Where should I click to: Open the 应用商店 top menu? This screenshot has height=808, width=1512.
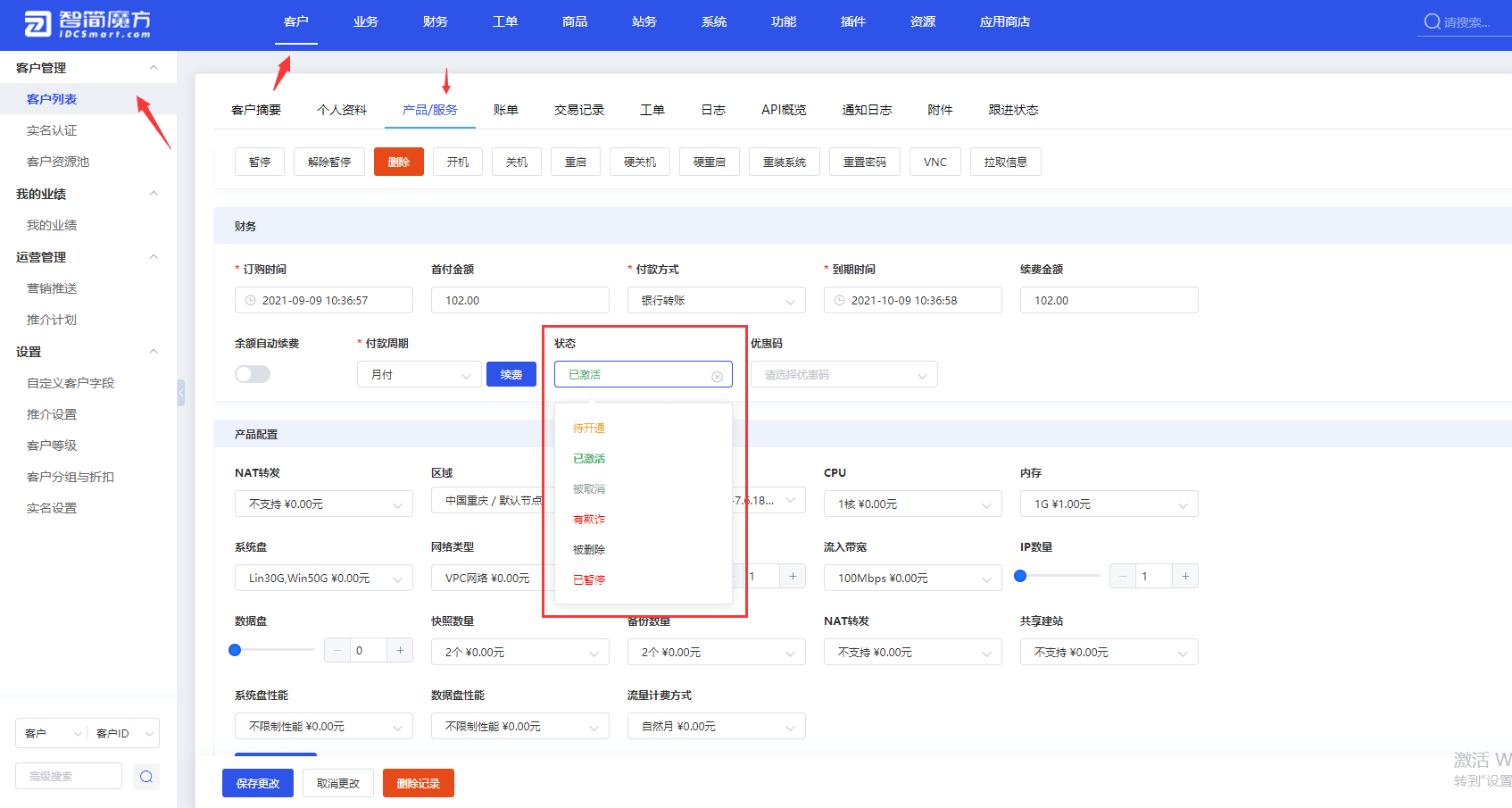coord(1005,21)
